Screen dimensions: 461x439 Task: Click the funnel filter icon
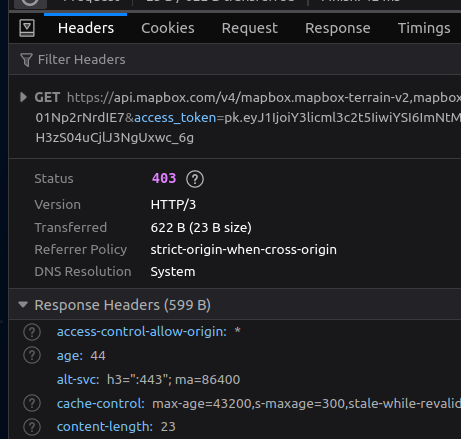(26, 60)
